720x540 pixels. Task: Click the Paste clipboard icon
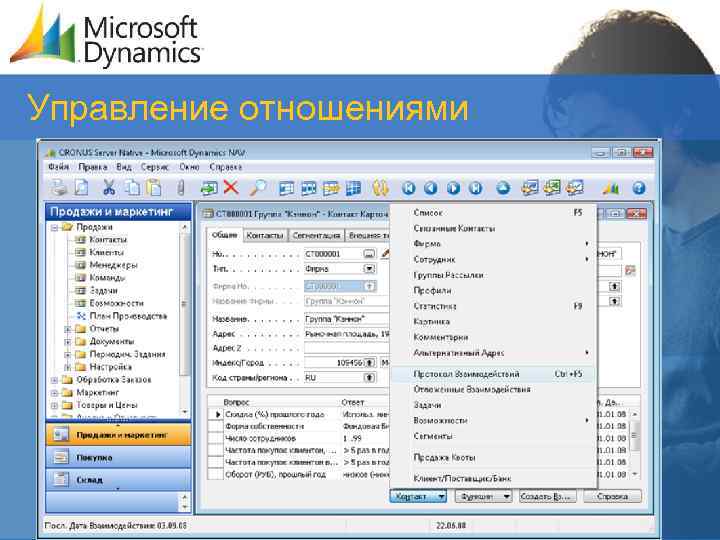[154, 187]
